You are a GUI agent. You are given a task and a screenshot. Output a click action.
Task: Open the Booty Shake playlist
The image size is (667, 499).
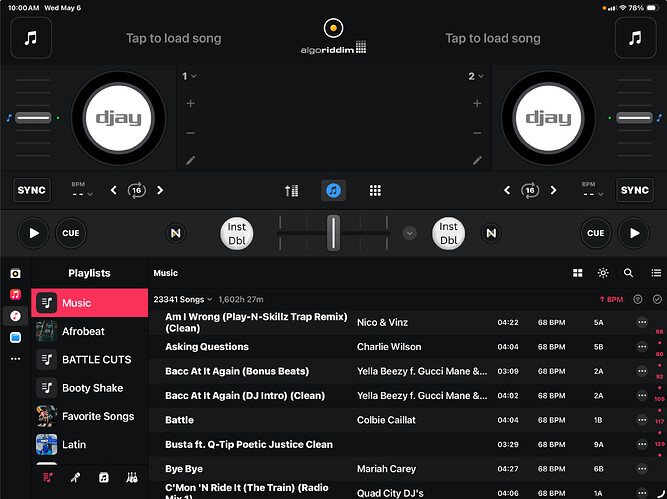pyautogui.click(x=89, y=388)
